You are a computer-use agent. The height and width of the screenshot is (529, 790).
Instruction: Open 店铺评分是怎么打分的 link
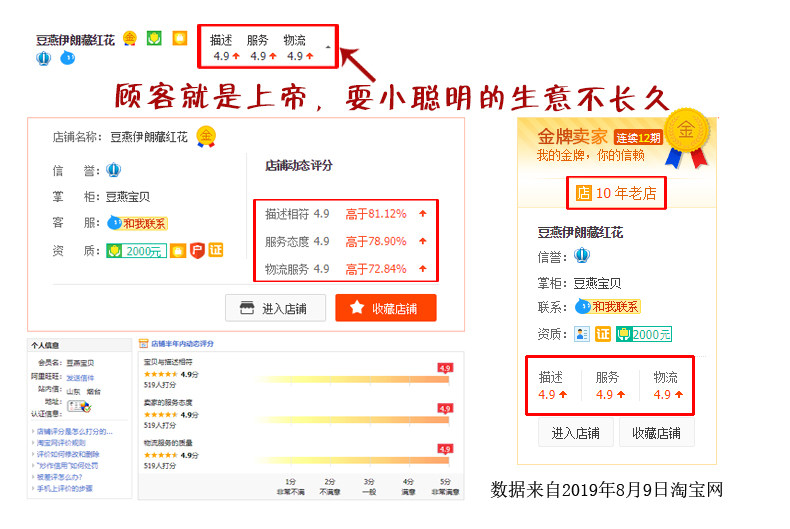coord(75,432)
